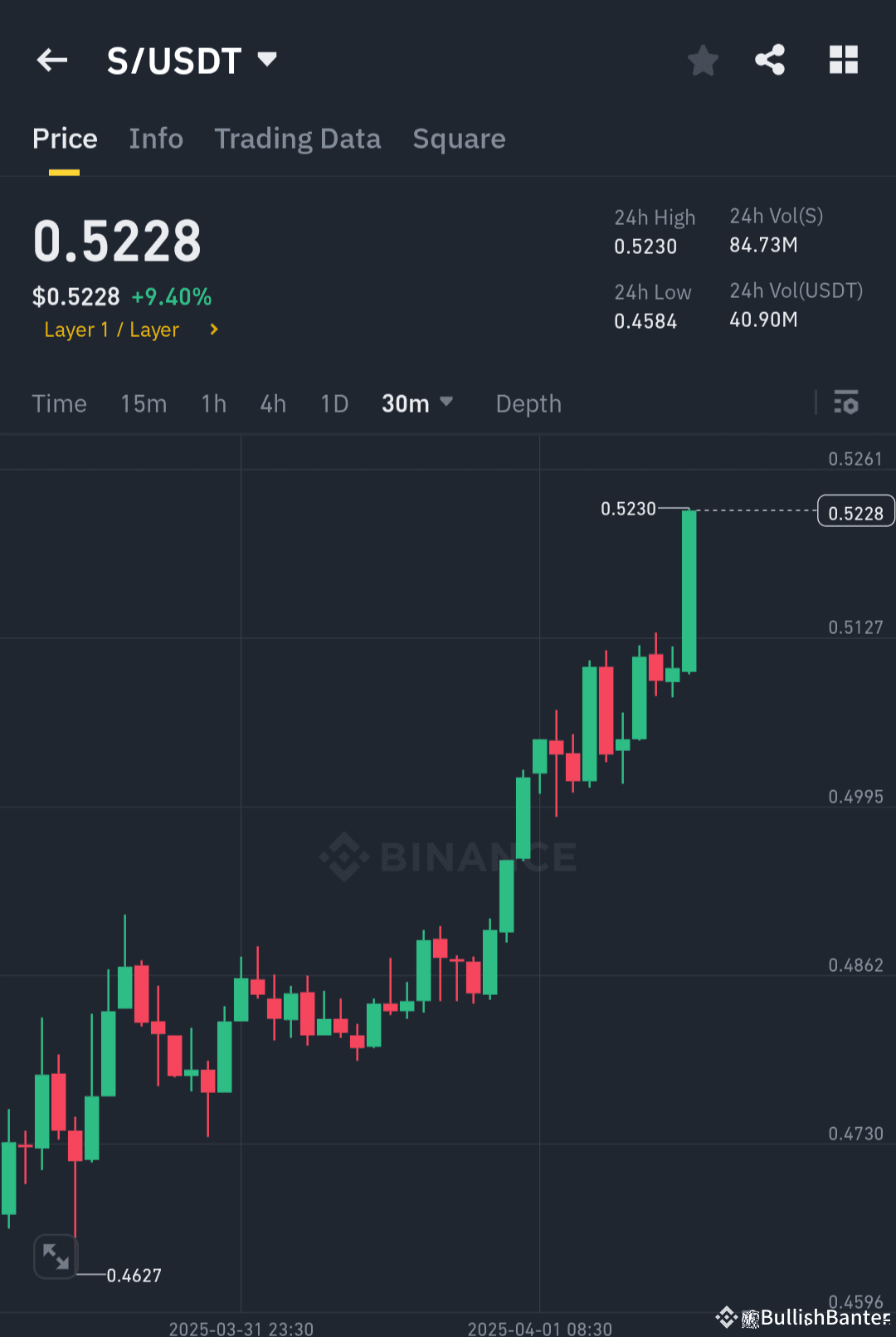This screenshot has height=1337, width=896.
Task: Switch to the Trading Data tab
Action: 297,139
